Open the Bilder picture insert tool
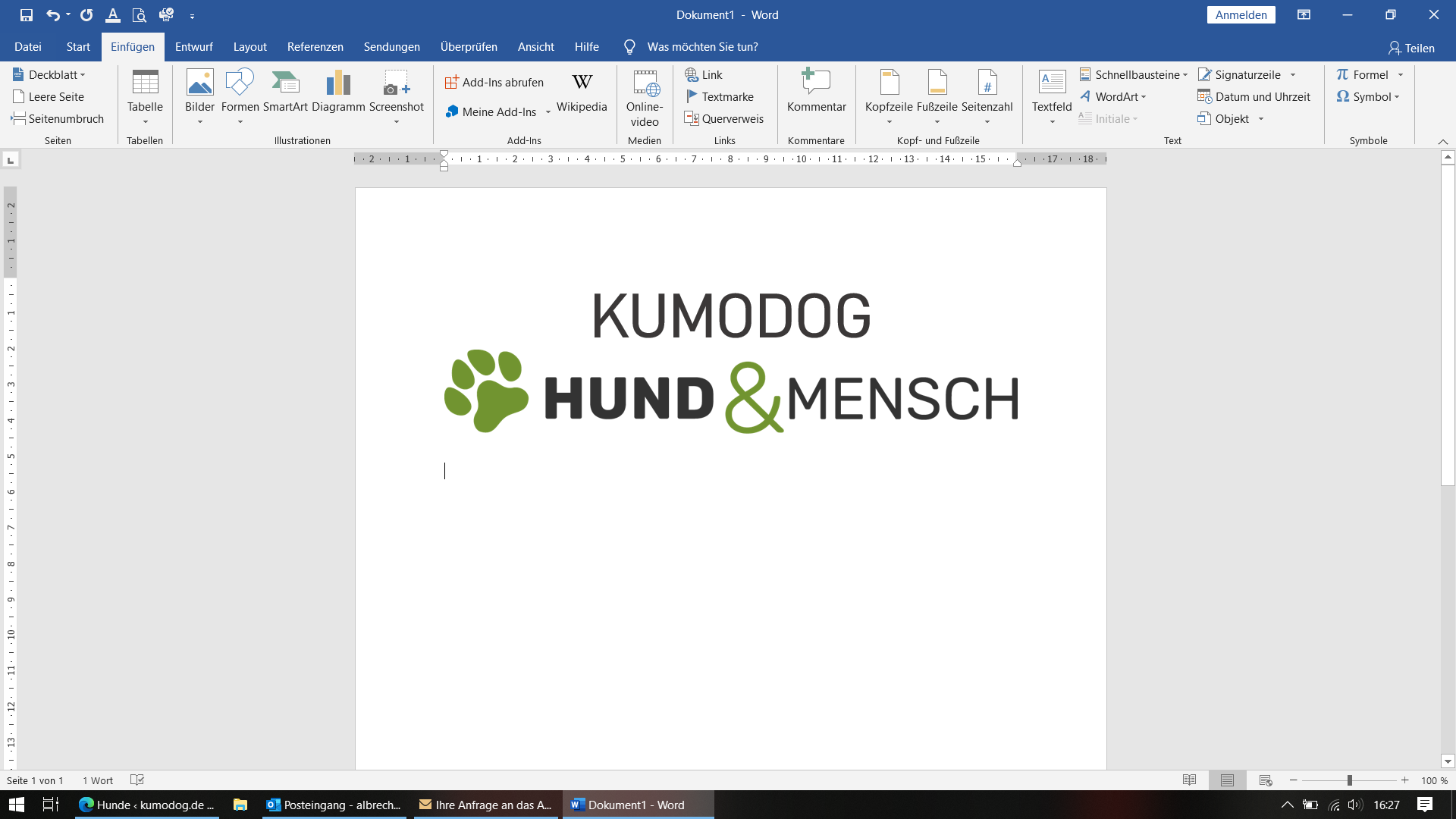Viewport: 1456px width, 819px height. pos(199,83)
